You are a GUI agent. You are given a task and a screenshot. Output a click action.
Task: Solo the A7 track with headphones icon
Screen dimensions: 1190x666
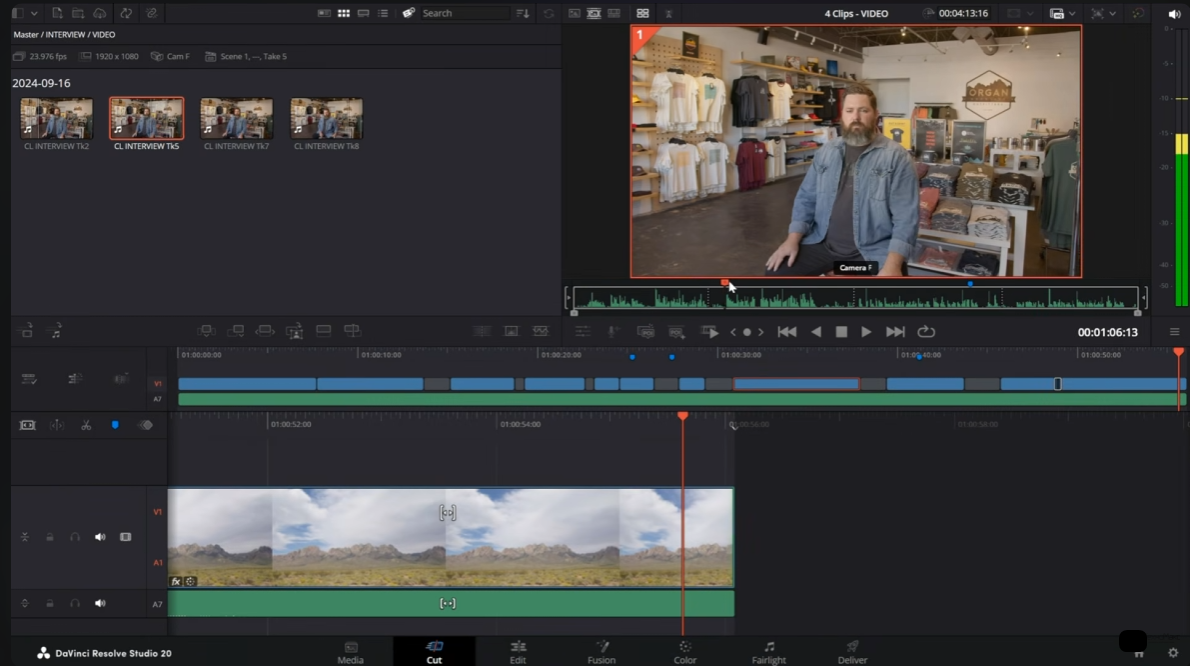pos(74,604)
